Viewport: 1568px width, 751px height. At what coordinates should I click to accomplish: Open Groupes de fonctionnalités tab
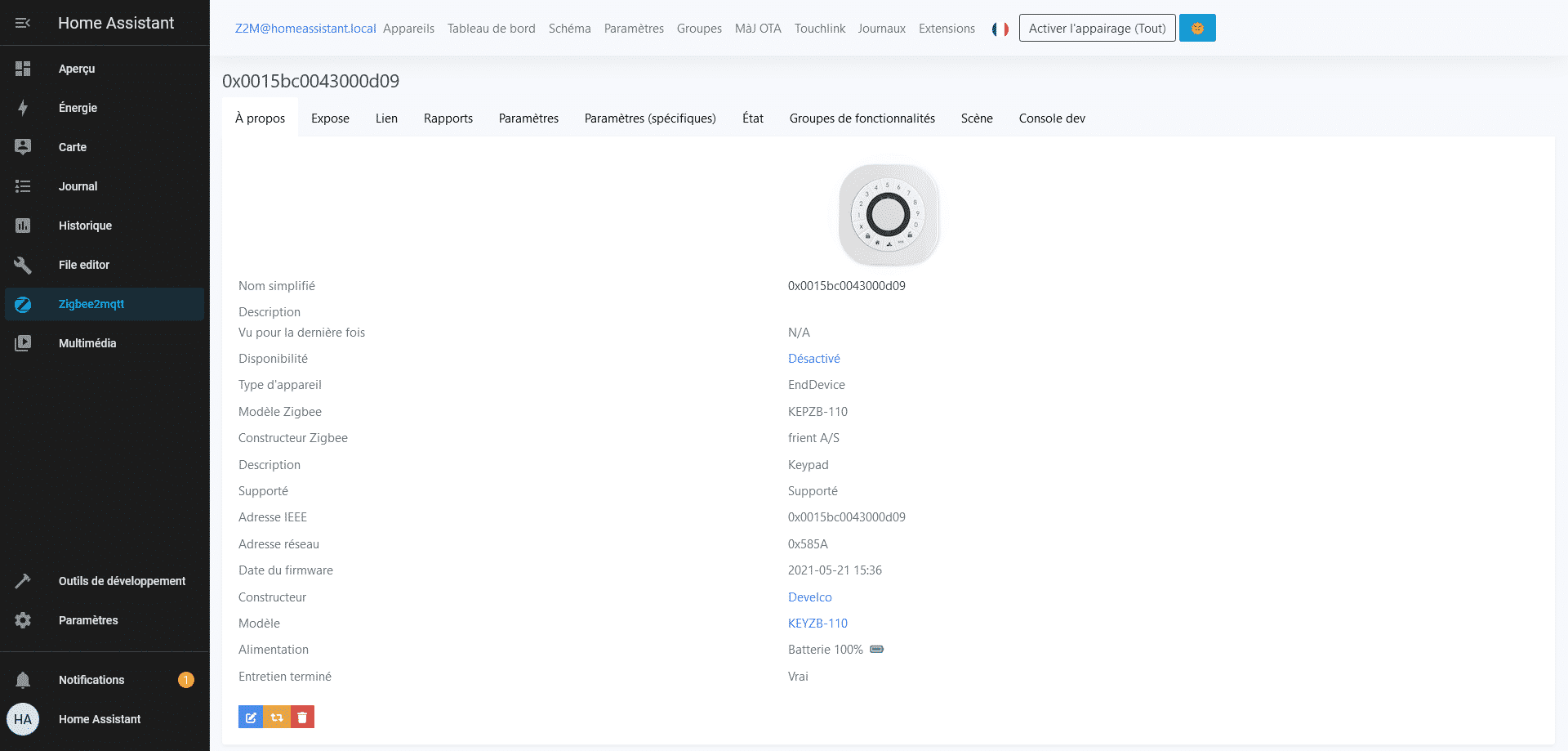pos(862,118)
